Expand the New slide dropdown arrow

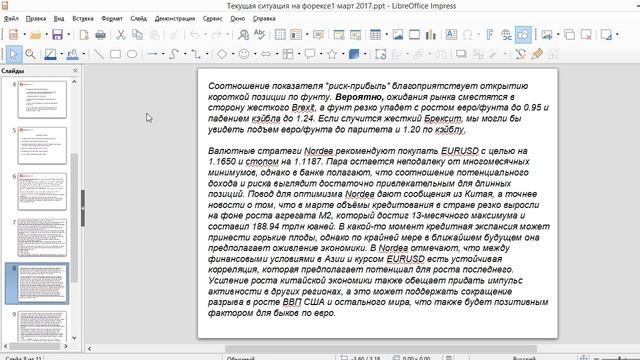point(558,35)
